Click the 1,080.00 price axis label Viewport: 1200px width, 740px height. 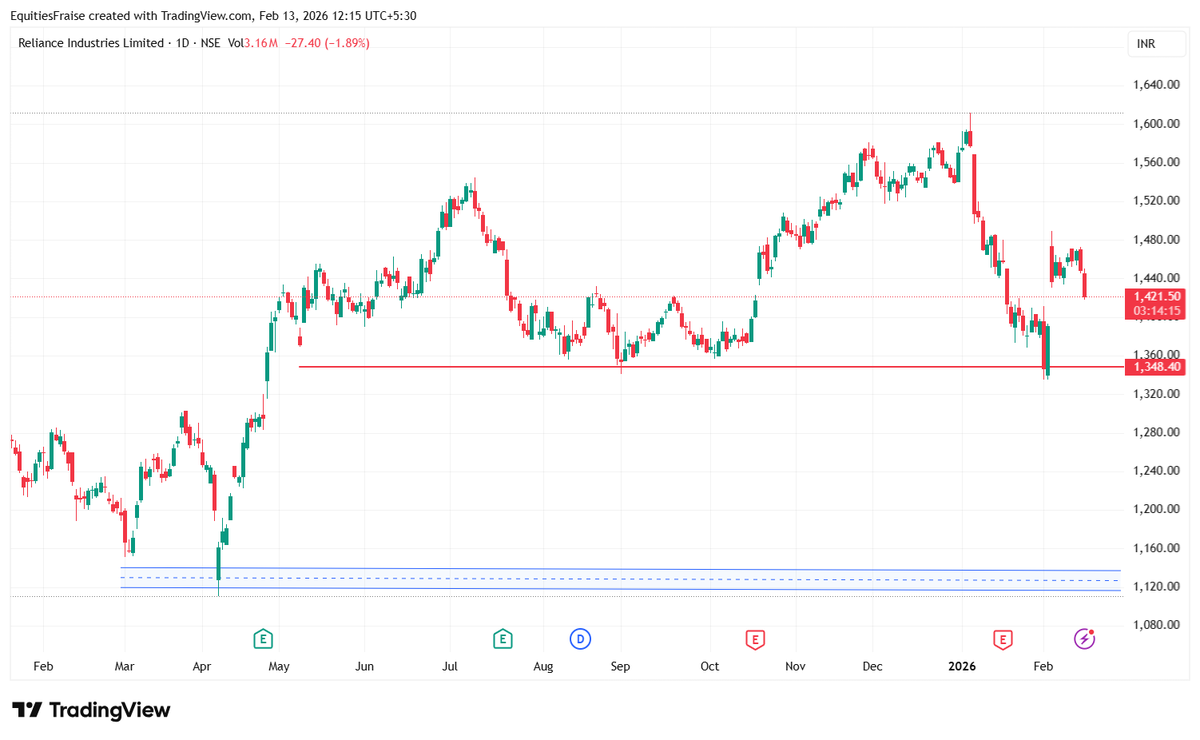tap(1156, 625)
